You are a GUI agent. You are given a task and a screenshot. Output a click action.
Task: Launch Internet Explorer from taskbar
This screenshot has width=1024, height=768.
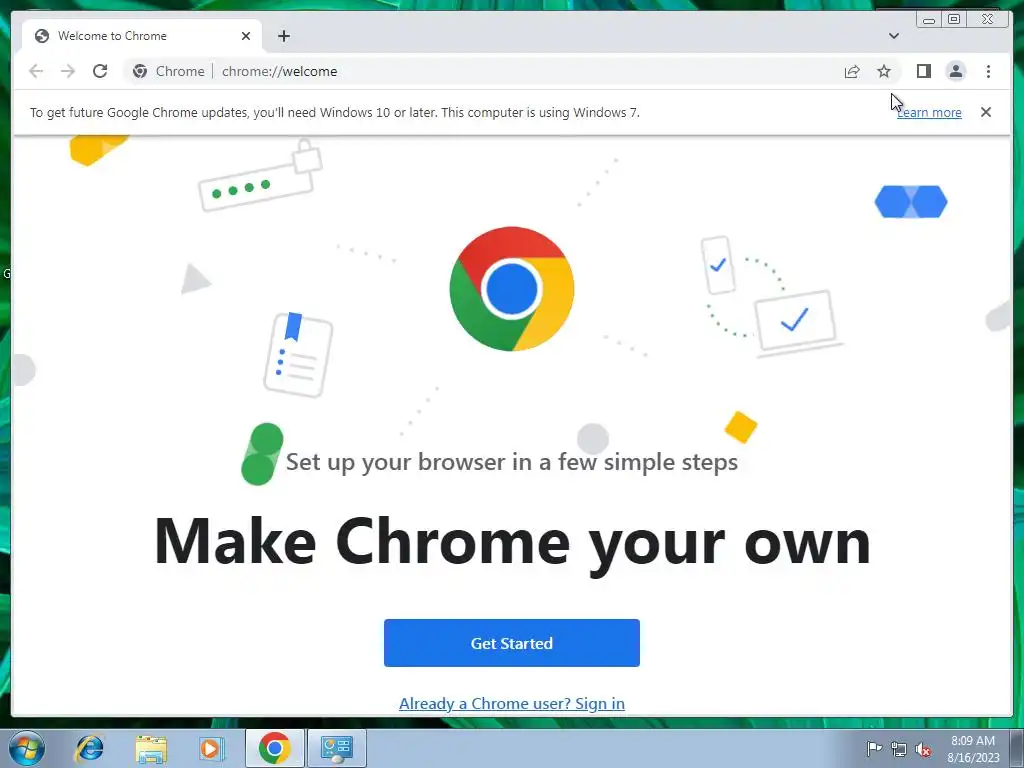click(x=89, y=748)
